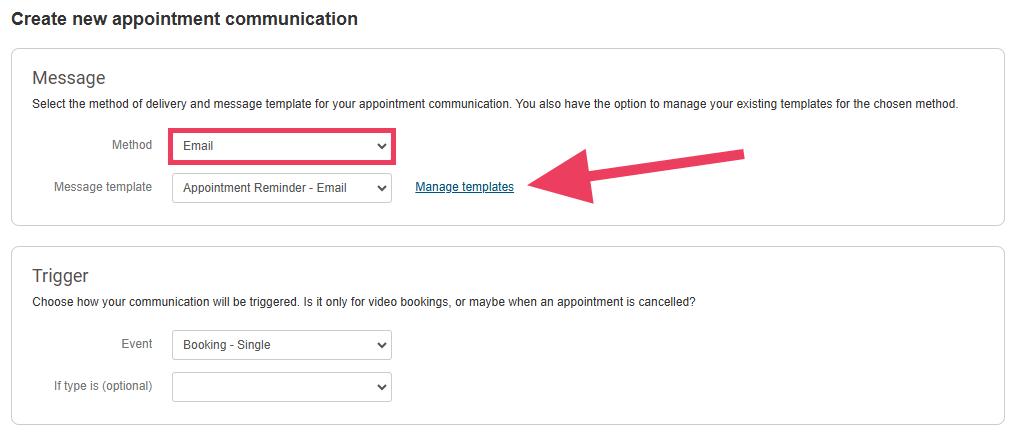1013x432 pixels.
Task: Click the Message template field label
Action: pyautogui.click(x=103, y=187)
